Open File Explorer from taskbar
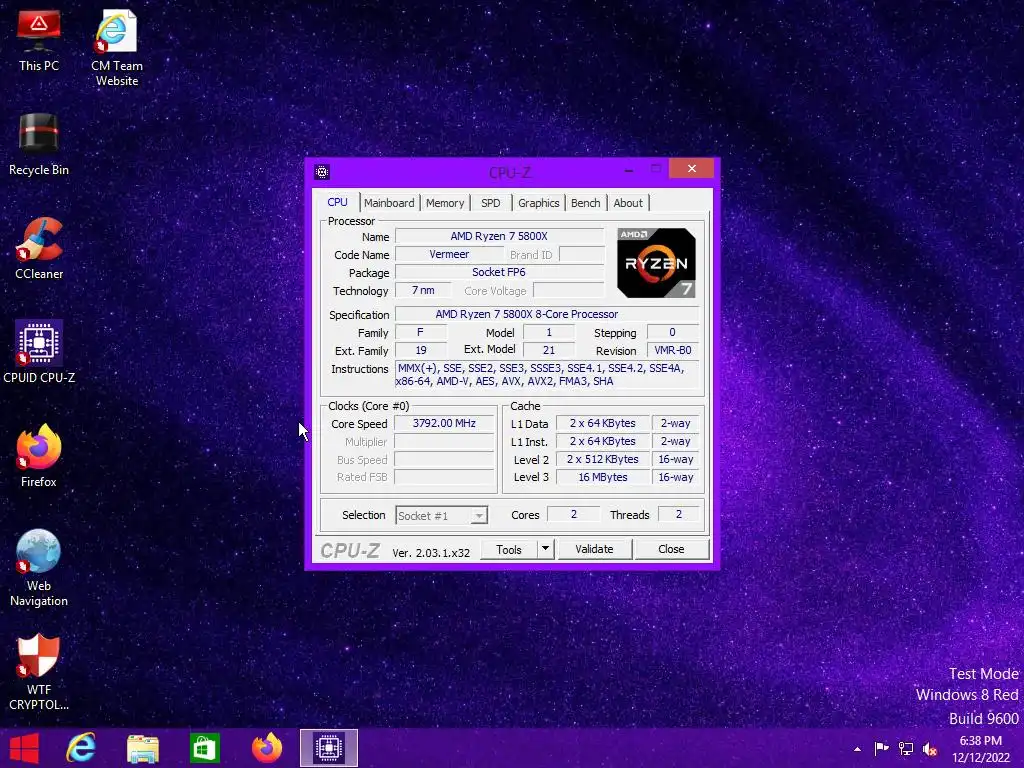 142,748
